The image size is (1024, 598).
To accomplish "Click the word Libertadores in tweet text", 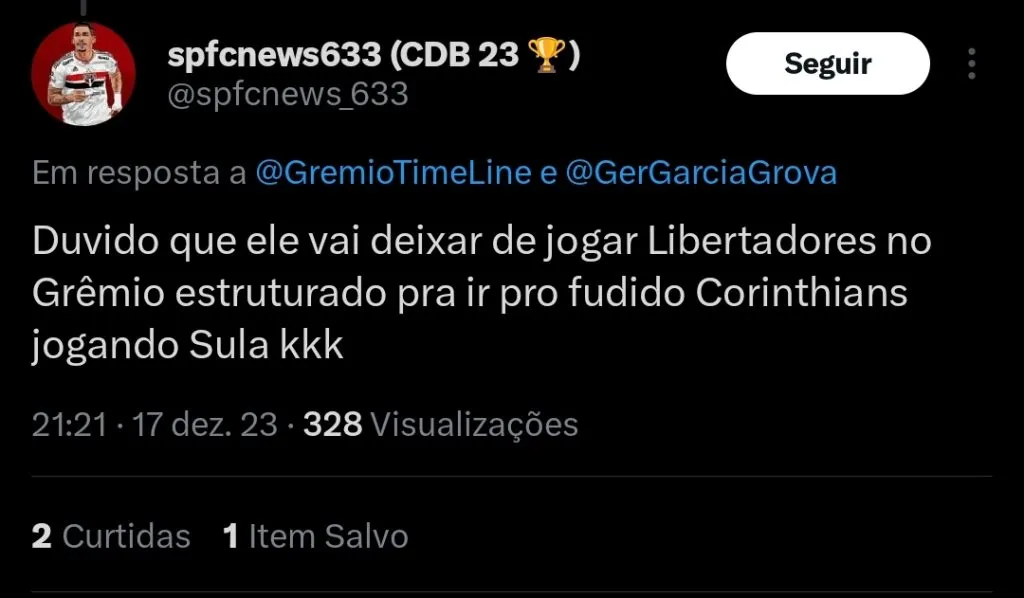I will (x=761, y=241).
